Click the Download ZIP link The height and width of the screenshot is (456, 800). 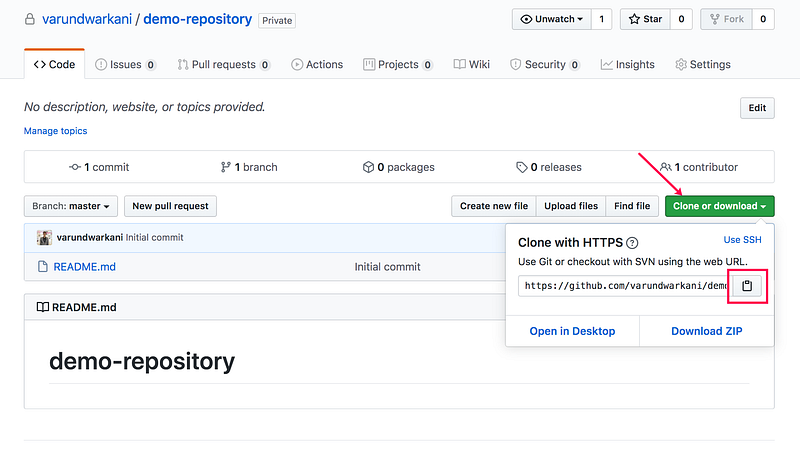(707, 331)
